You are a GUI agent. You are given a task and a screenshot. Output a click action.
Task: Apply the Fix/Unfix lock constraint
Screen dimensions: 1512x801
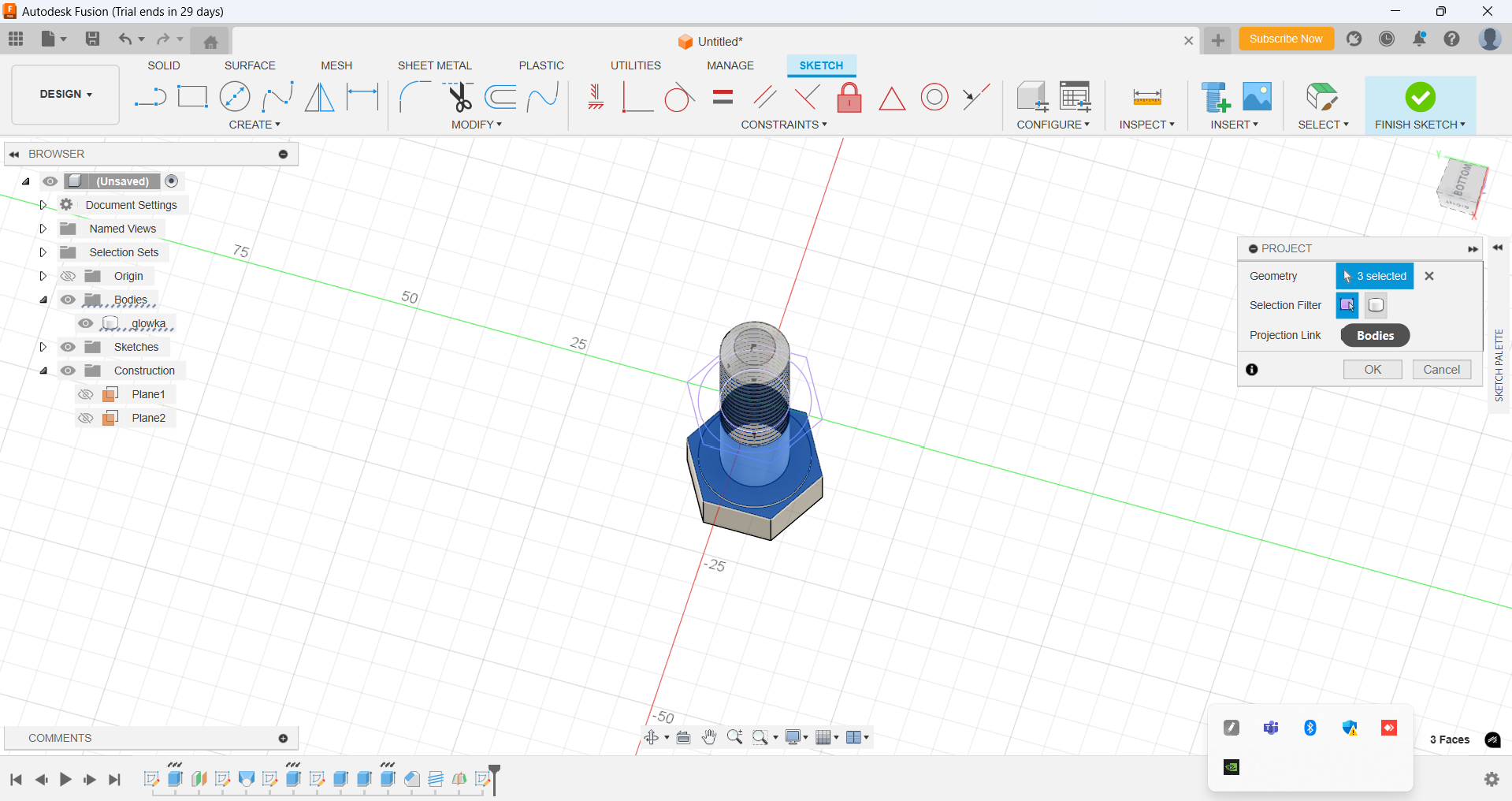pos(849,97)
